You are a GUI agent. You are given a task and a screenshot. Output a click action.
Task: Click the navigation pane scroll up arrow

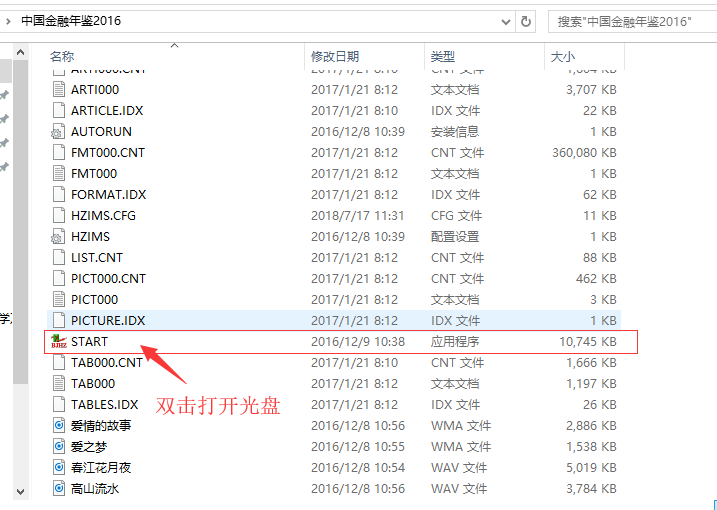(20, 53)
